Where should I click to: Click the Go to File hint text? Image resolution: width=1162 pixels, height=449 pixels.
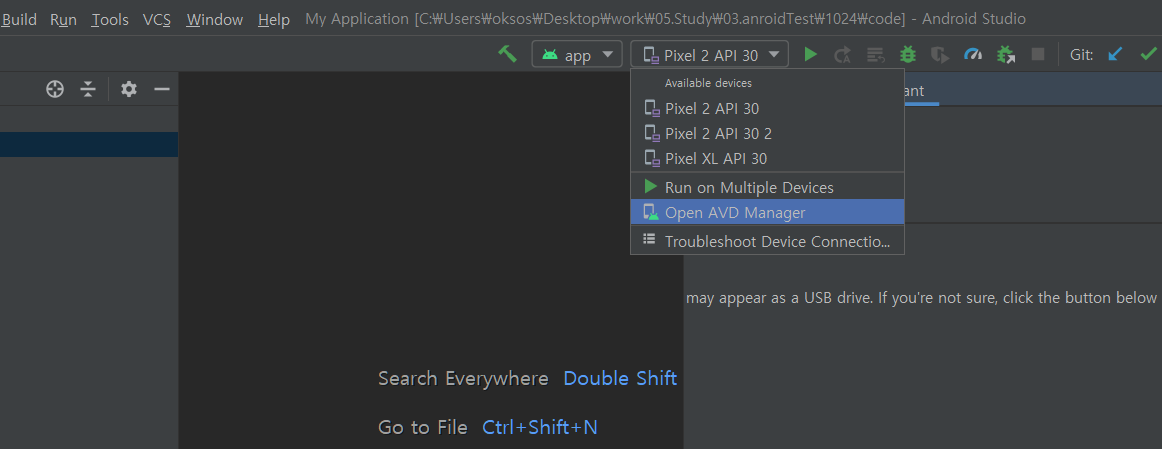pos(422,428)
